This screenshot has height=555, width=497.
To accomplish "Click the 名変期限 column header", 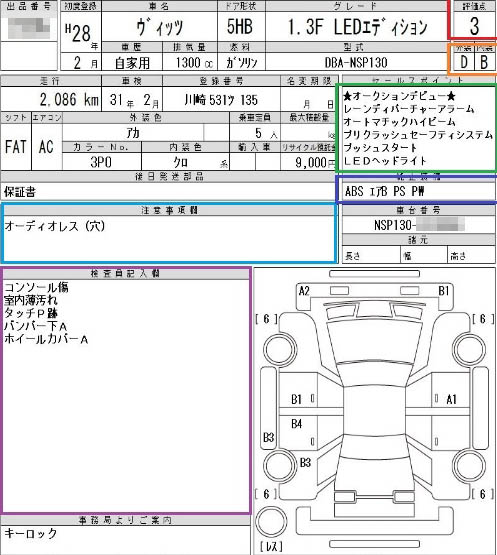I will [x=309, y=81].
